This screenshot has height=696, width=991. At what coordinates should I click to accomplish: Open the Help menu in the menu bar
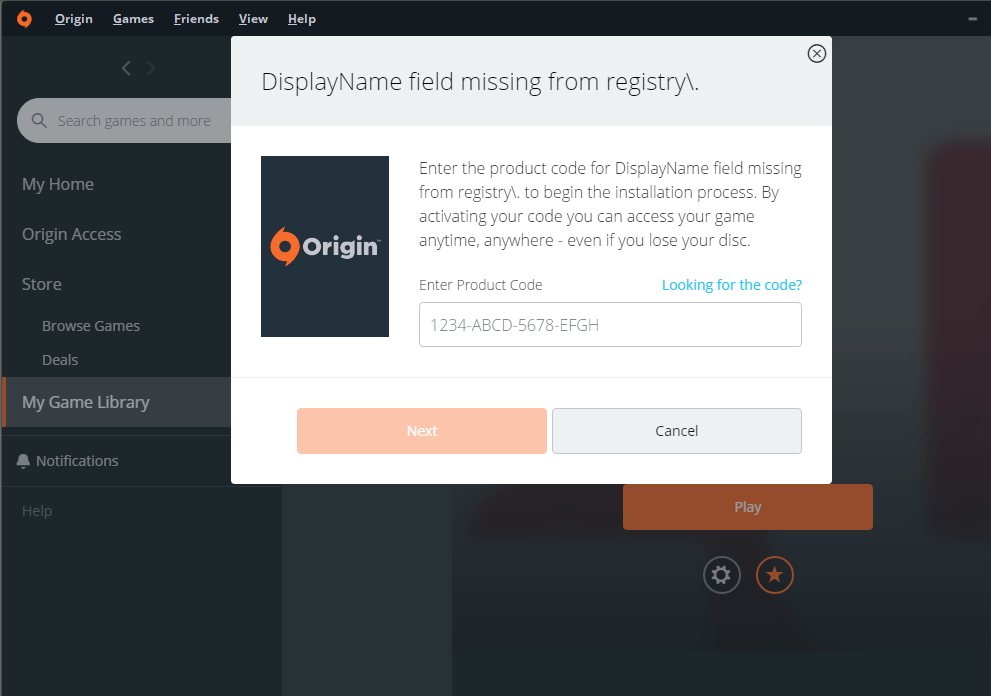pyautogui.click(x=301, y=19)
